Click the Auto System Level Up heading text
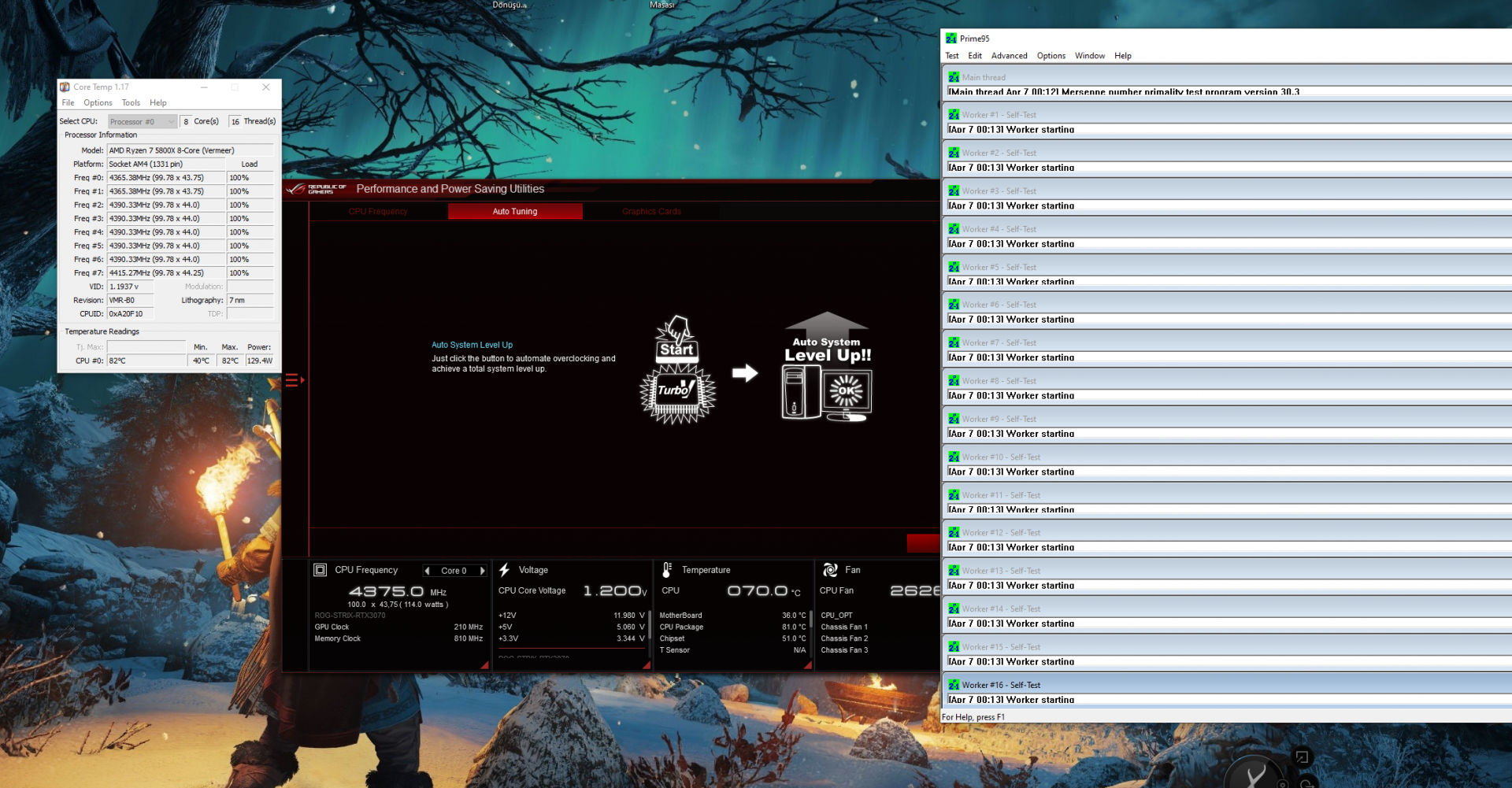 (x=472, y=345)
